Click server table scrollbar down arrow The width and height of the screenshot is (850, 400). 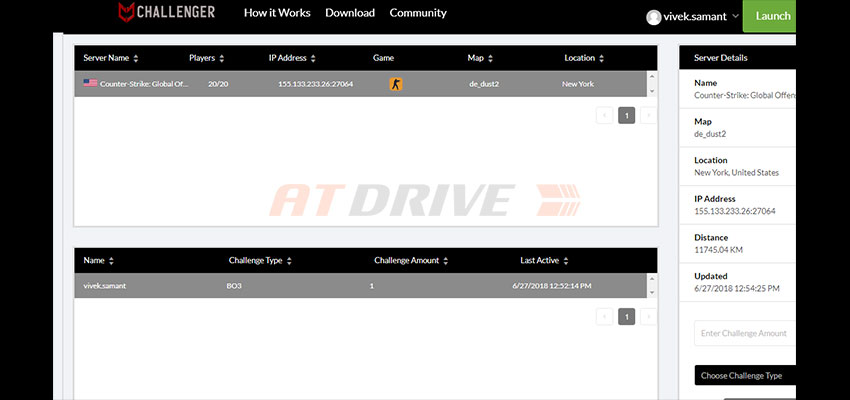(x=652, y=91)
